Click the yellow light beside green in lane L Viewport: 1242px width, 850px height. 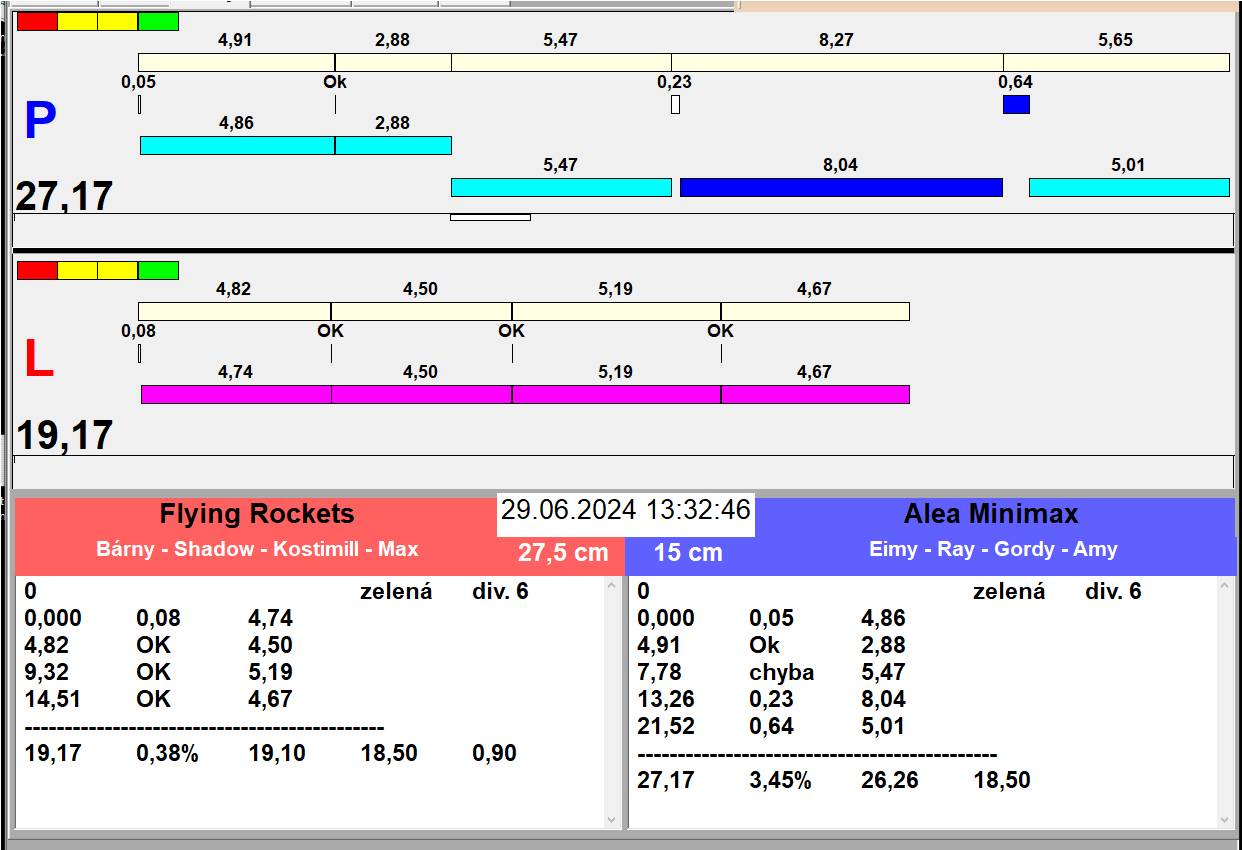118,270
